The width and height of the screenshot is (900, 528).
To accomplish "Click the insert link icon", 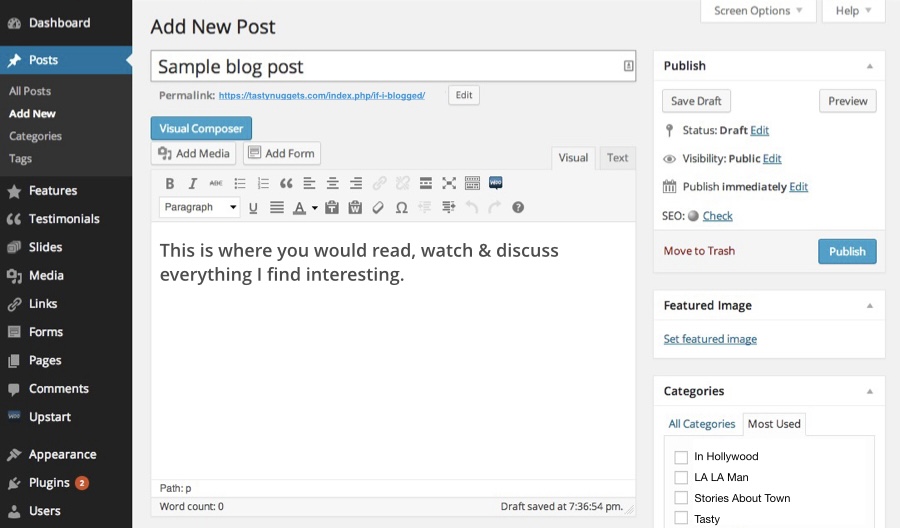I will point(379,184).
